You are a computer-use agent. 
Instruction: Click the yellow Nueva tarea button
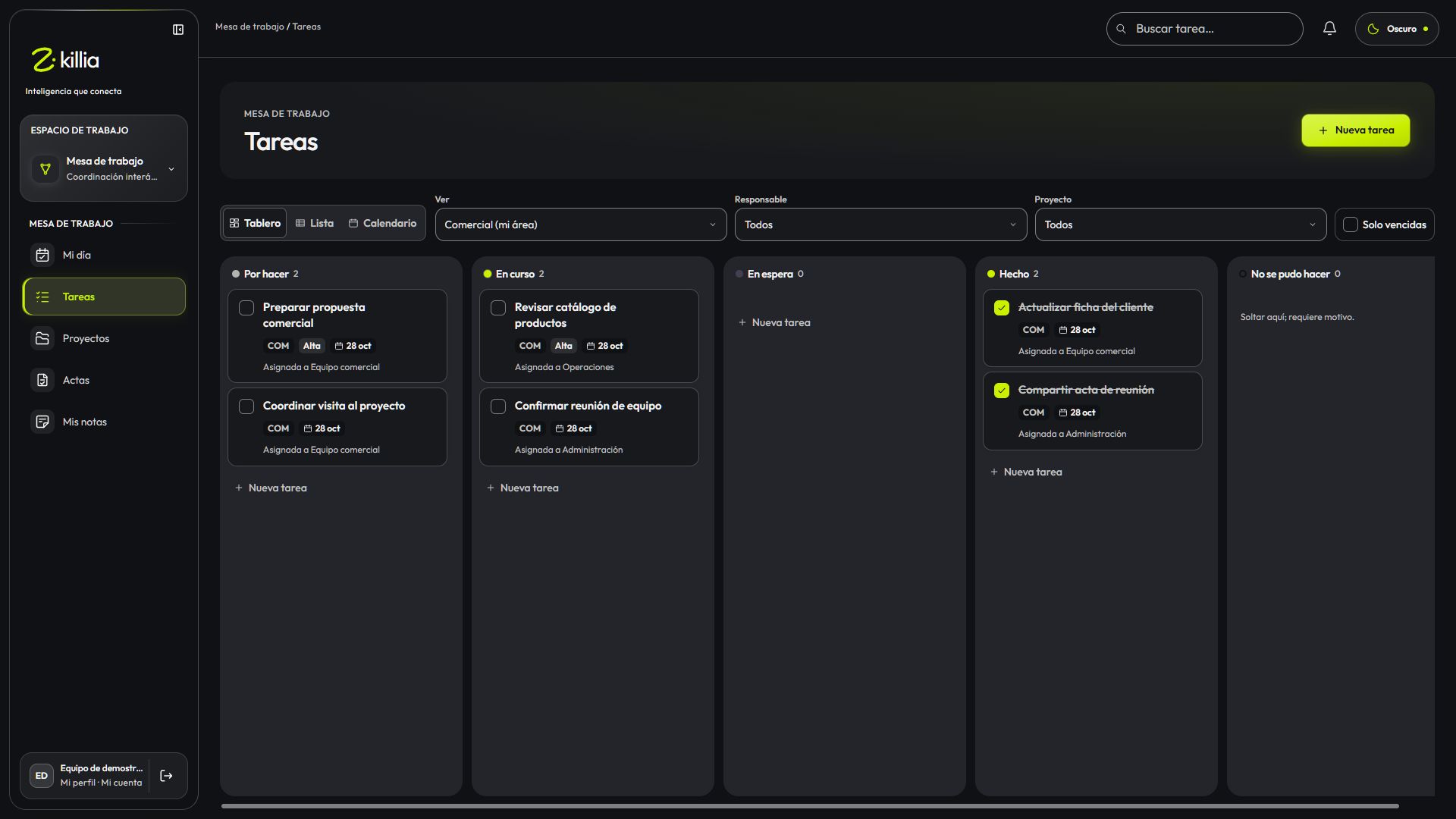click(x=1356, y=130)
